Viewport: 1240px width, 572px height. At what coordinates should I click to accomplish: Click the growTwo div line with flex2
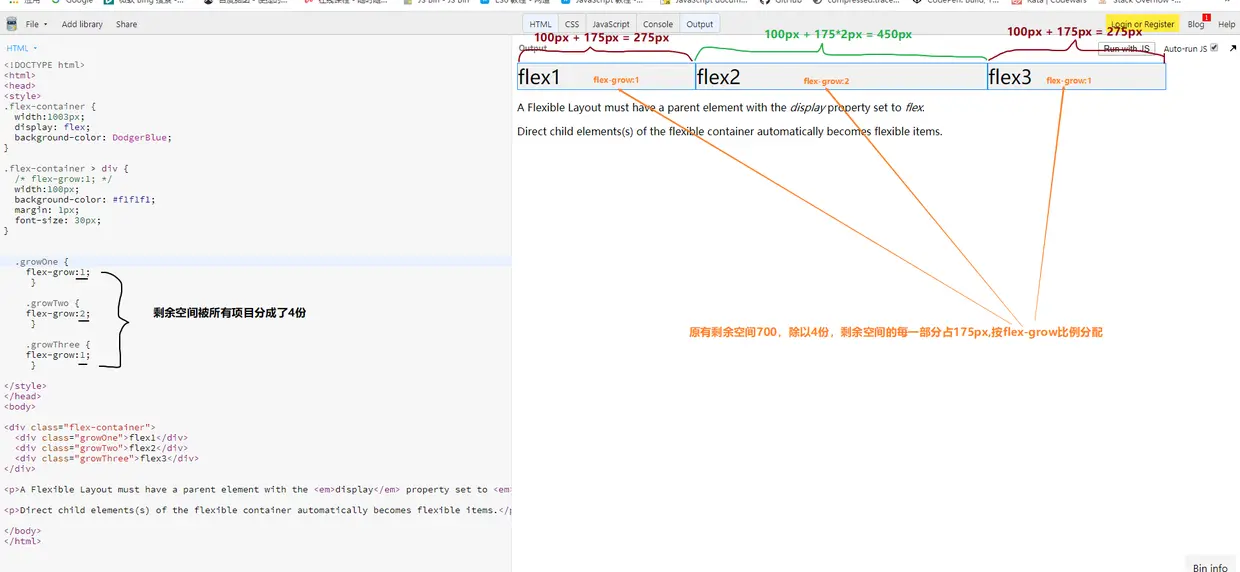(101, 448)
